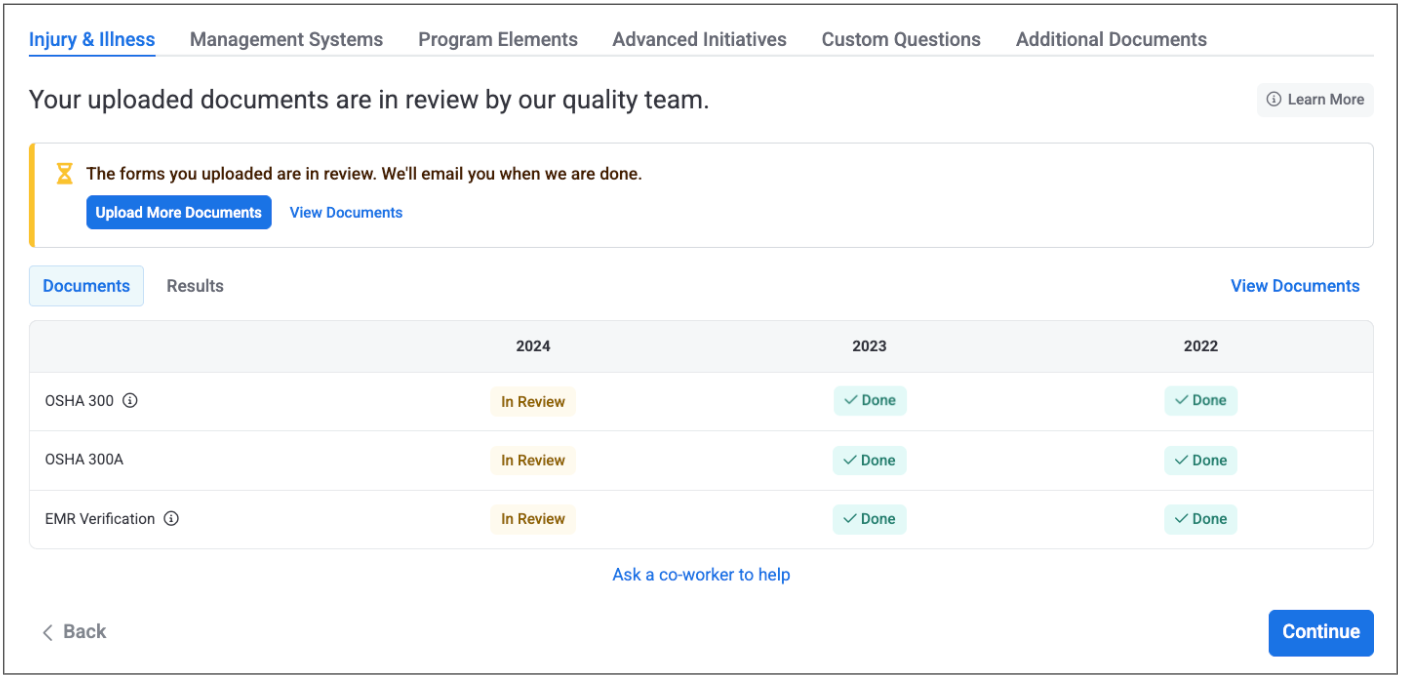Click the info icon next to OSHA 300
1402x678 pixels.
point(130,401)
